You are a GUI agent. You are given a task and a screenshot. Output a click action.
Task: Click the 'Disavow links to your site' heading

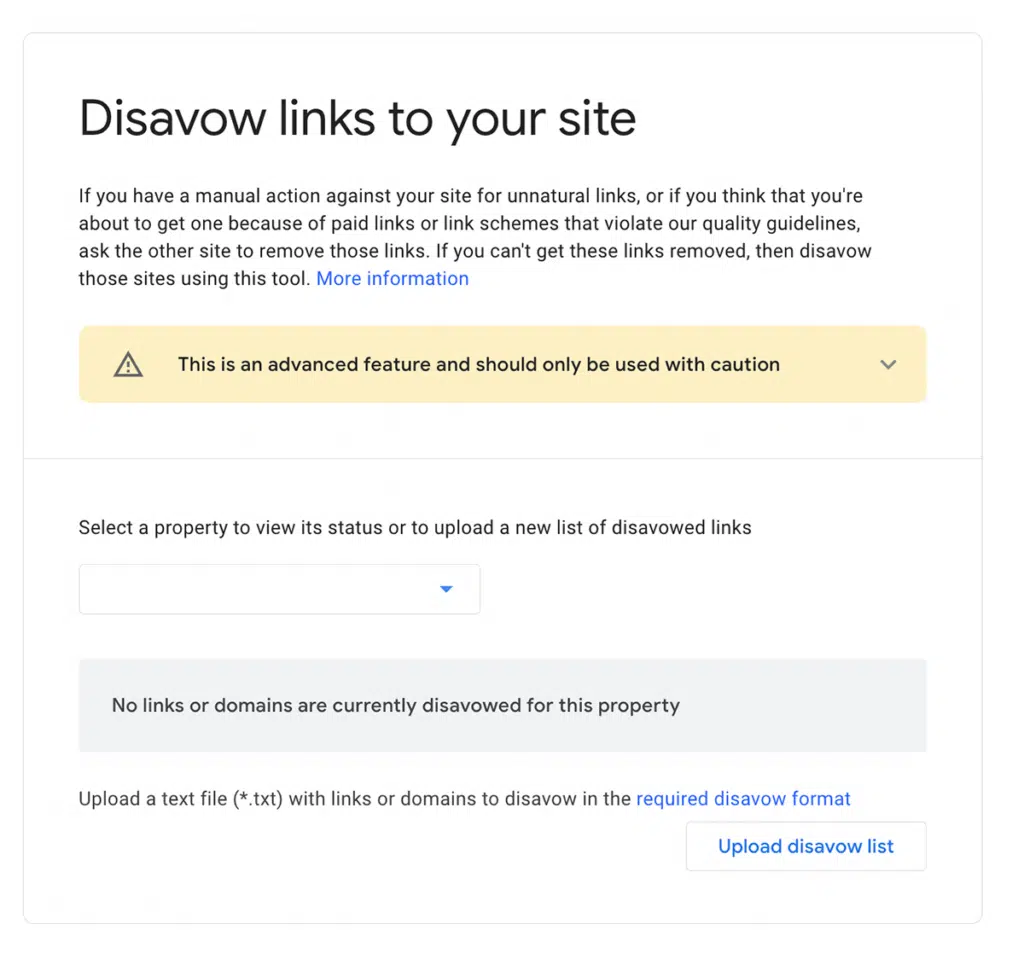pyautogui.click(x=357, y=117)
